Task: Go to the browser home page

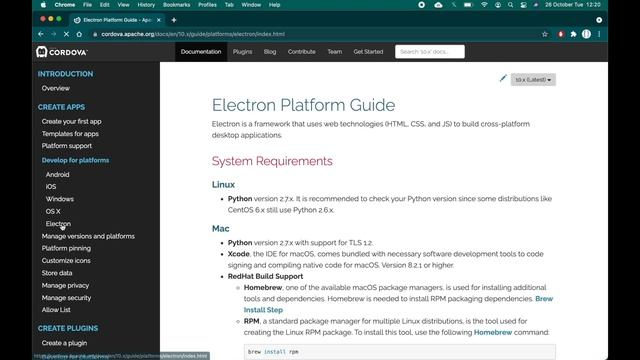Action: click(x=79, y=34)
